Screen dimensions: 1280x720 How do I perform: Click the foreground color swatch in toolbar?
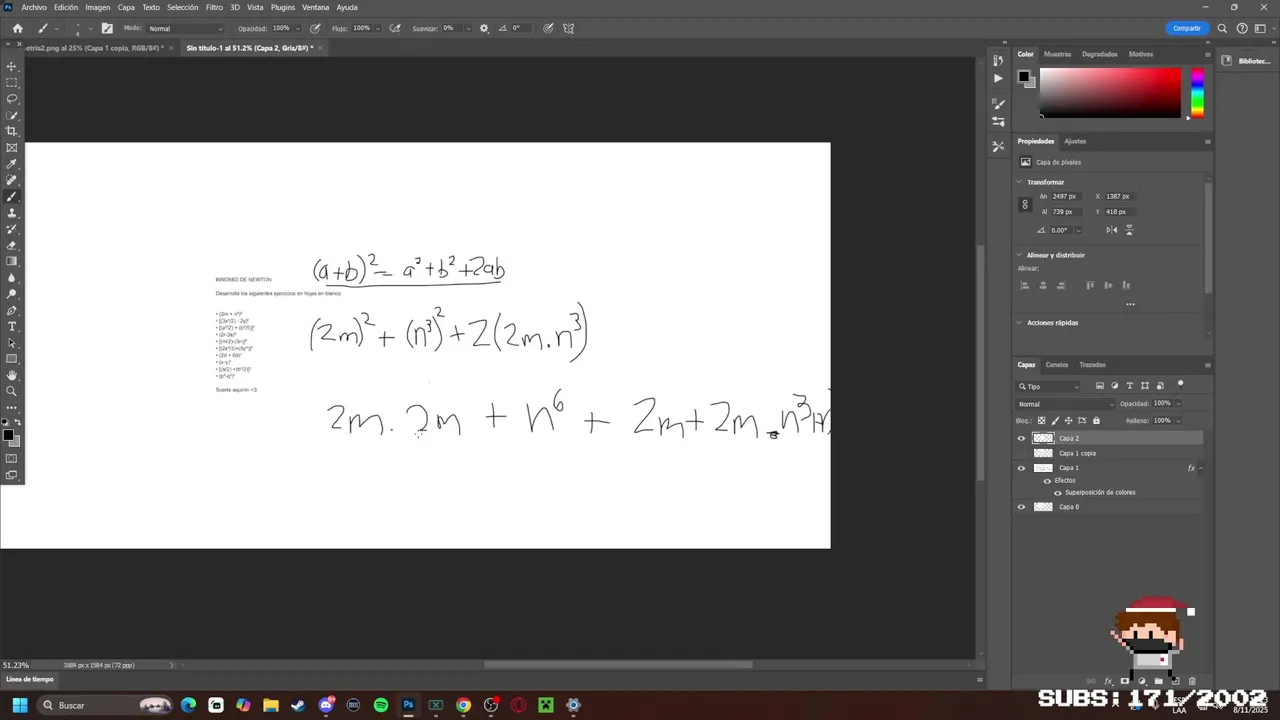coord(9,435)
